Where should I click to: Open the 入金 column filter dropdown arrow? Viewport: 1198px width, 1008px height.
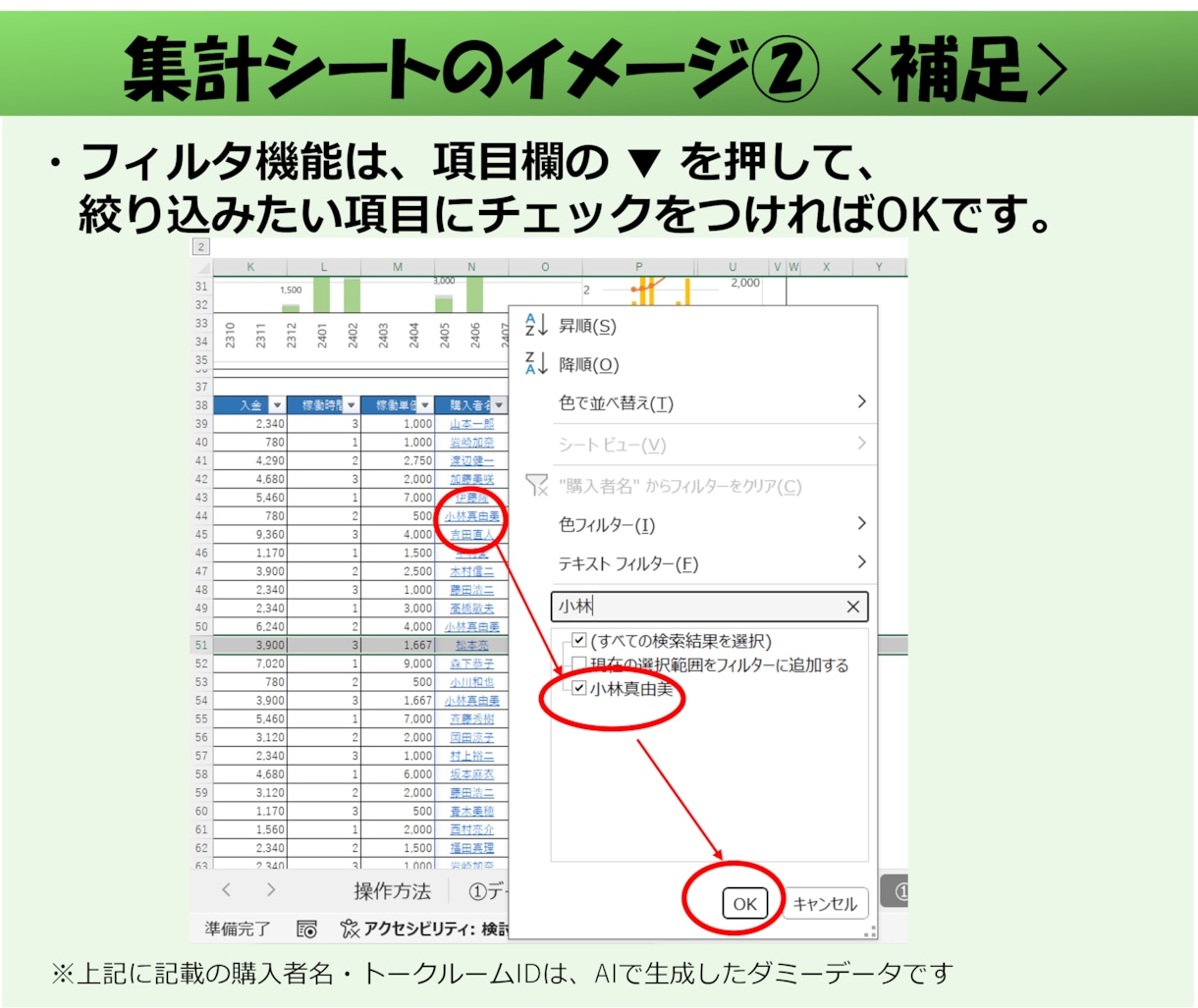pyautogui.click(x=277, y=405)
